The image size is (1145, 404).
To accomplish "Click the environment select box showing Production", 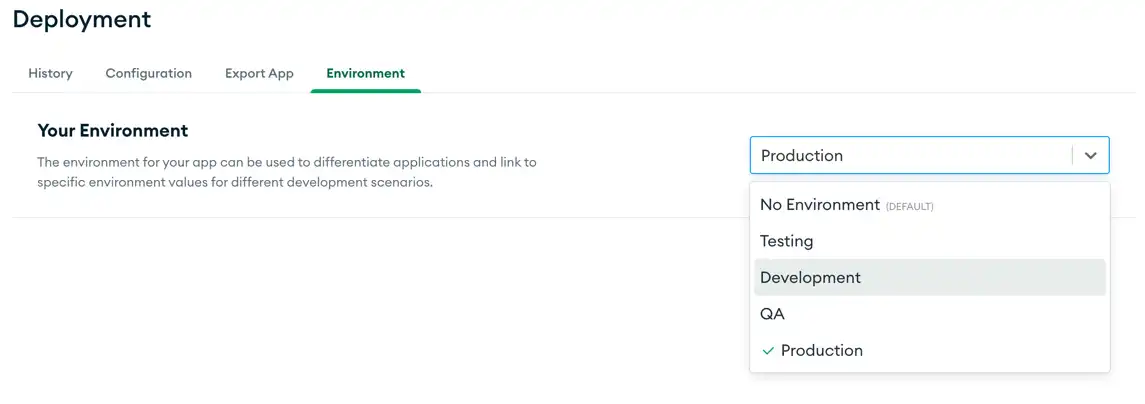I will pyautogui.click(x=910, y=156).
